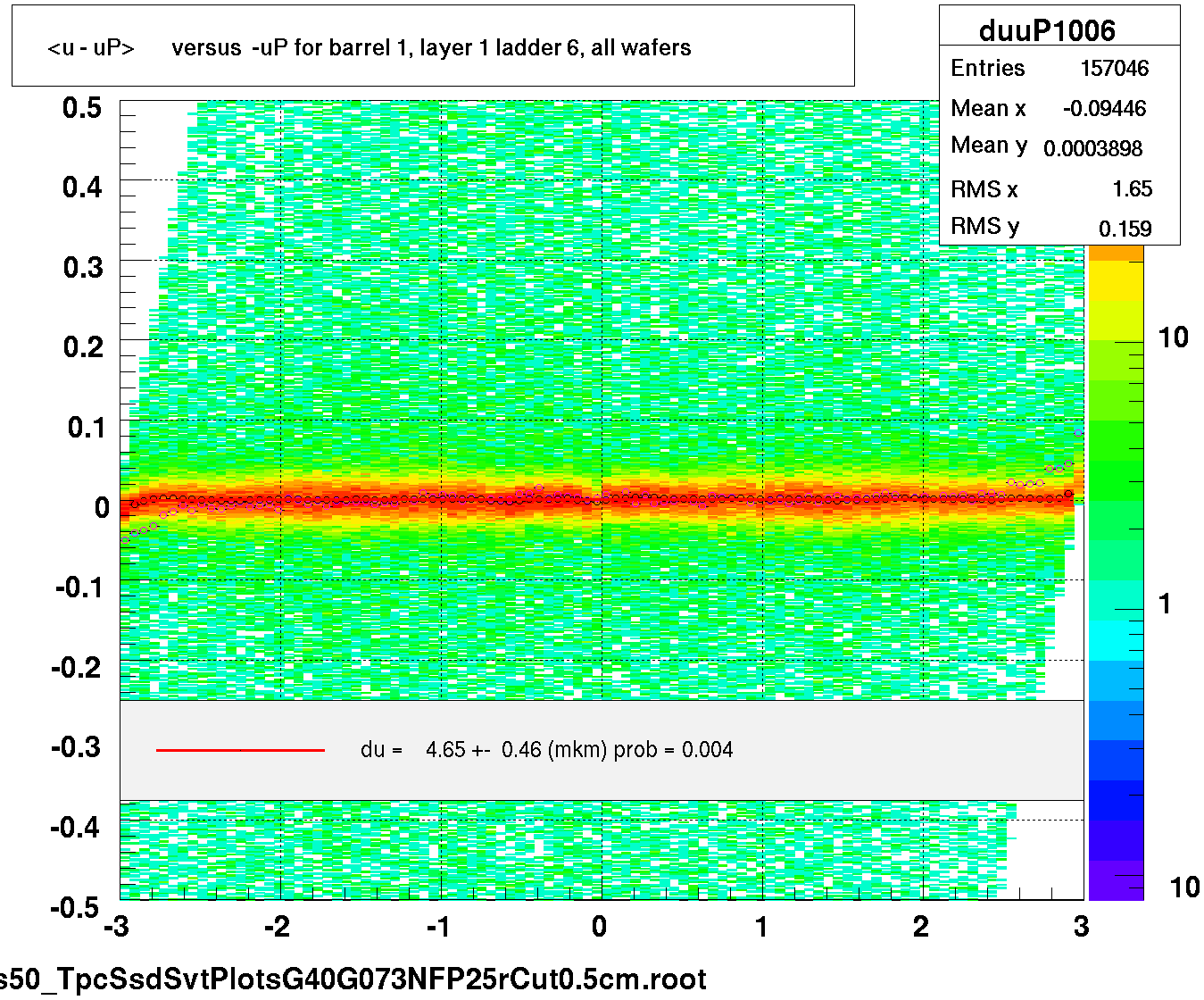Click the y-axis label 0.4

point(82,187)
